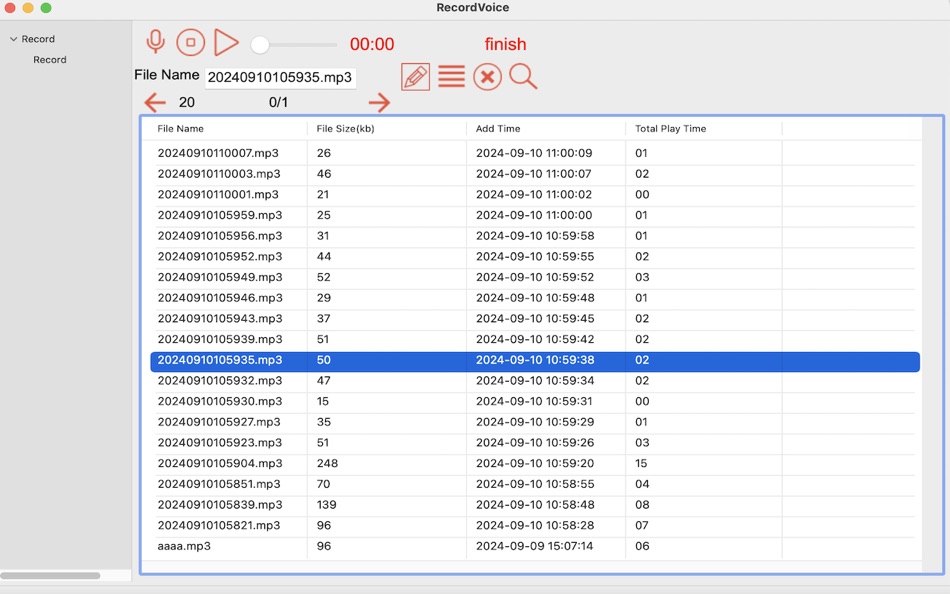Click the File Name text field
950x594 pixels.
tap(281, 78)
